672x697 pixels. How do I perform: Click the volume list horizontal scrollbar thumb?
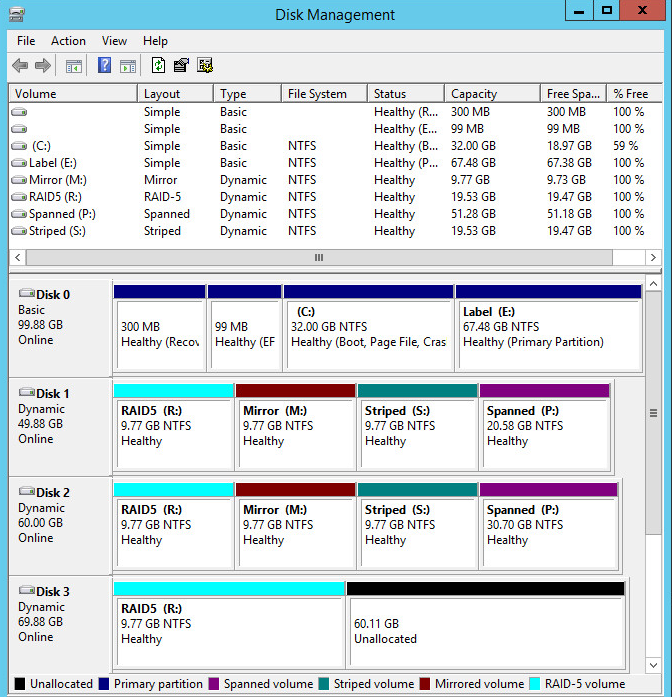click(319, 257)
